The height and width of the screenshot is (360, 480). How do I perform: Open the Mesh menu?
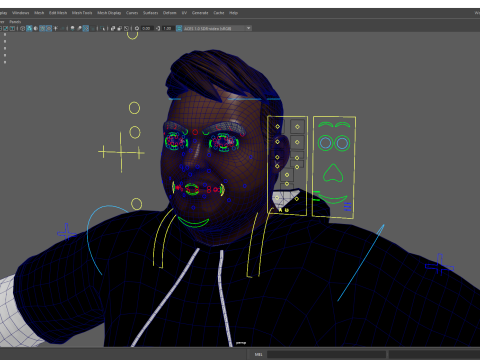pos(39,13)
